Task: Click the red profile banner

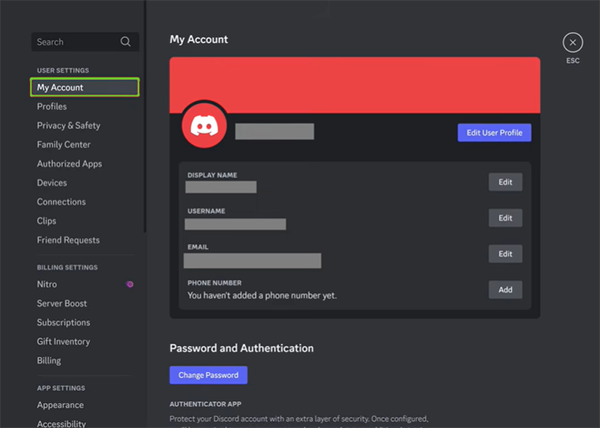Action: point(355,85)
